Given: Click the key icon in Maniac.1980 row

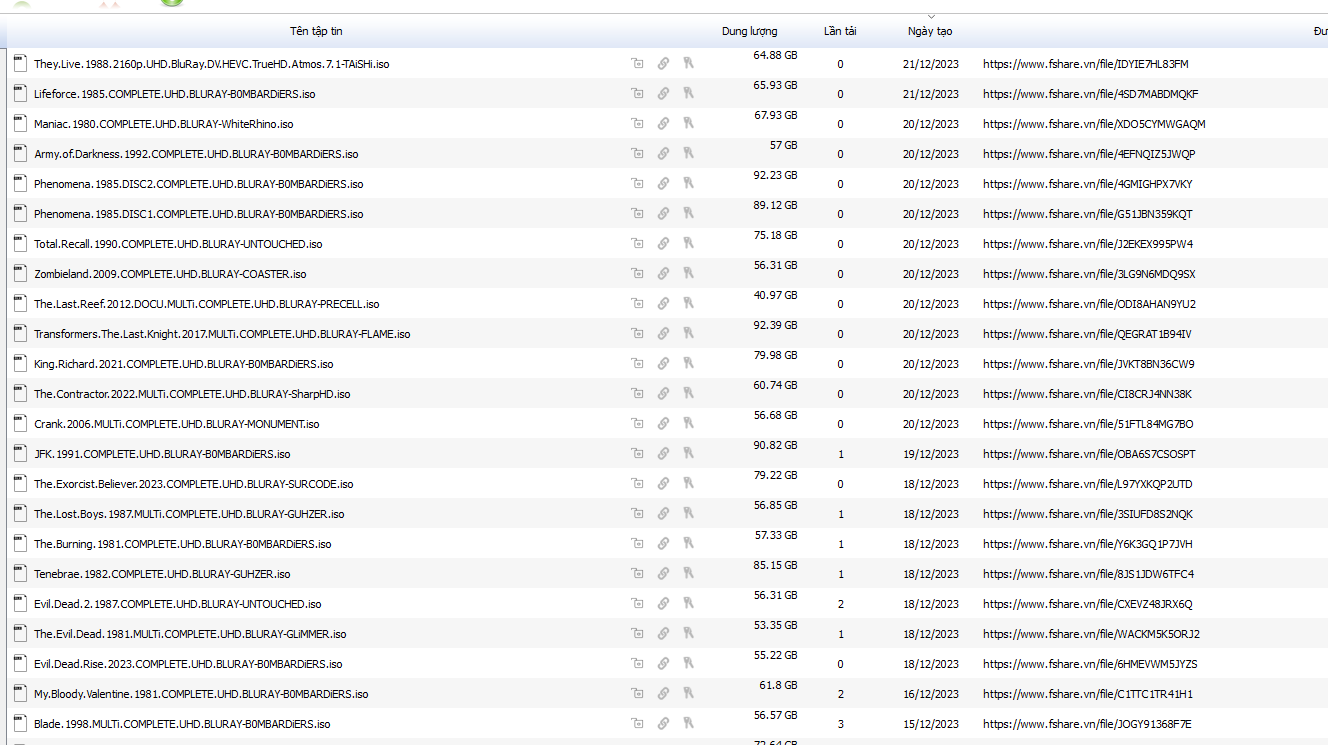Looking at the screenshot, I should click(688, 124).
